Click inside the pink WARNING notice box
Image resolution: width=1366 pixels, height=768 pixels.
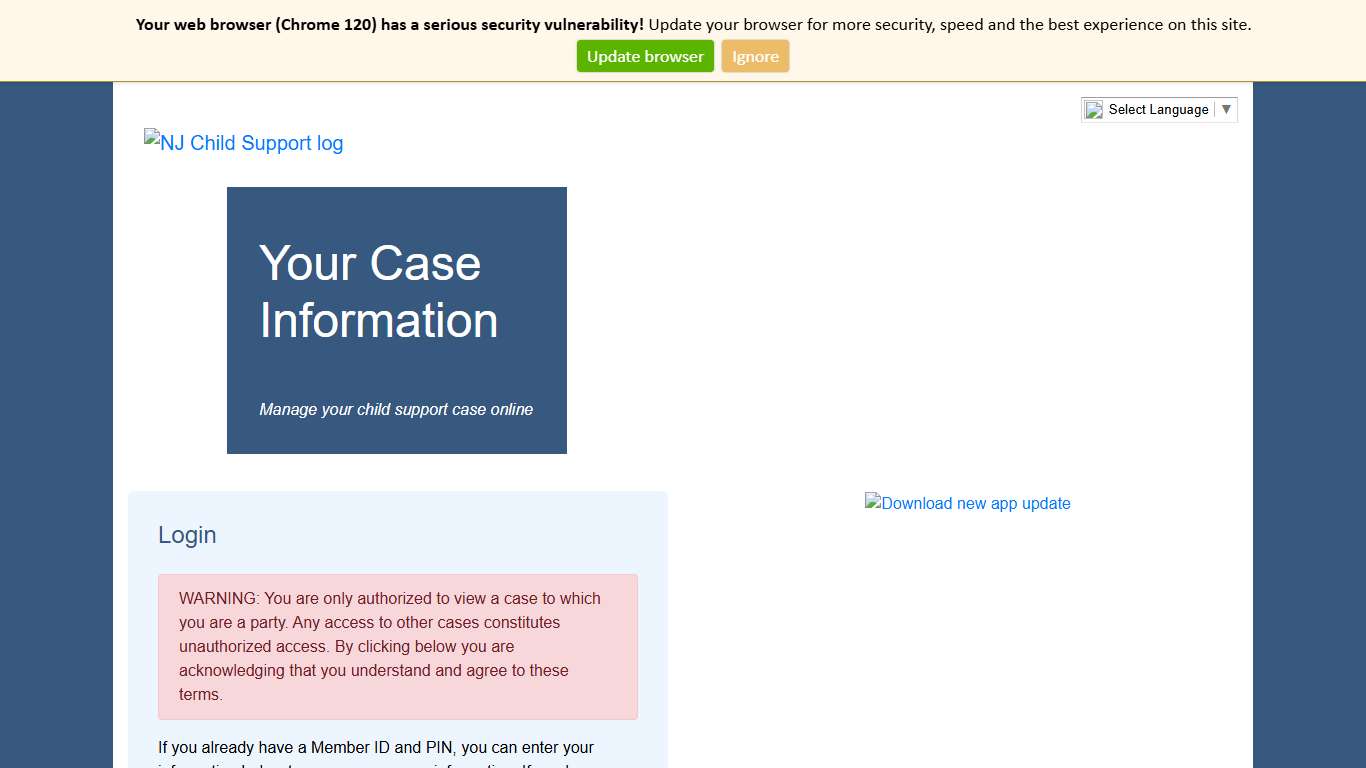[x=397, y=645]
